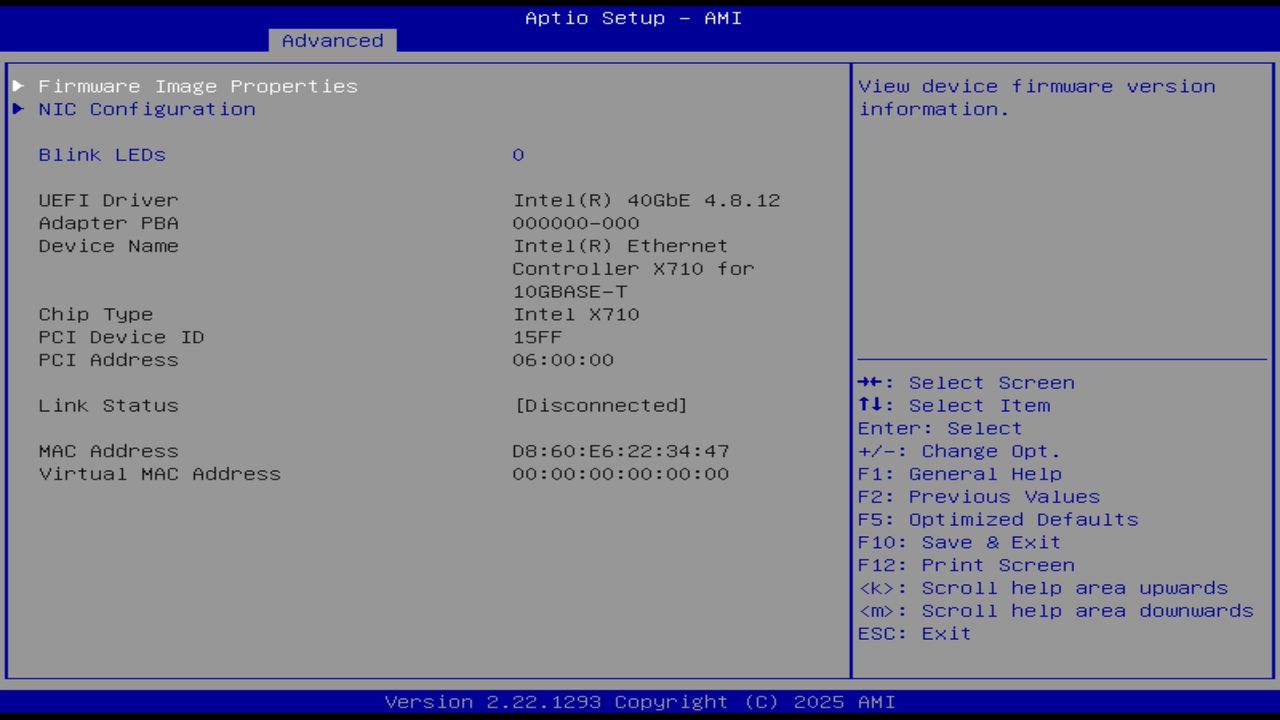Viewport: 1280px width, 720px height.
Task: Click the F10 Save and Exit help text
Action: click(x=959, y=542)
